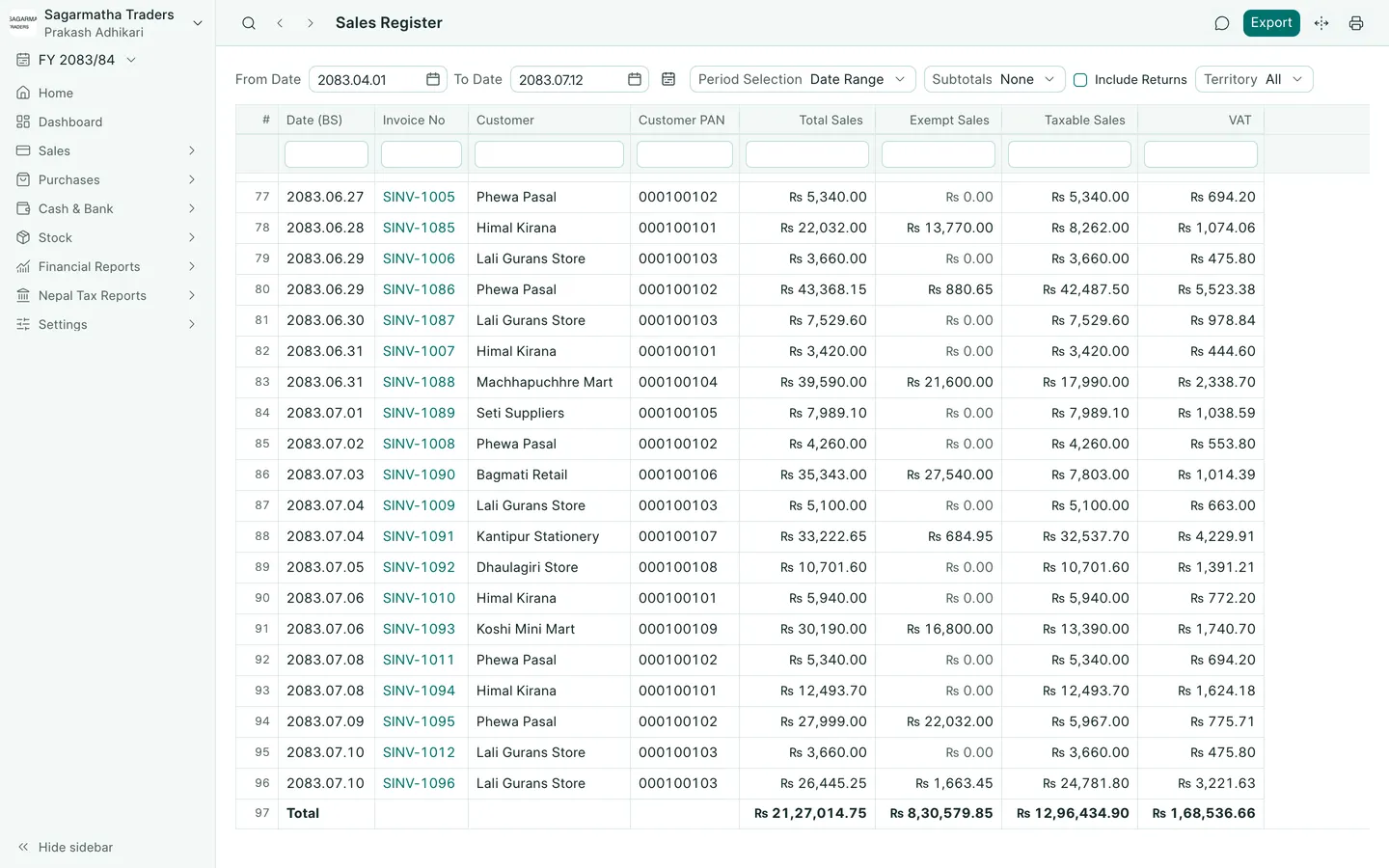This screenshot has height=868, width=1389.
Task: Click the VAT column header
Action: click(1201, 120)
